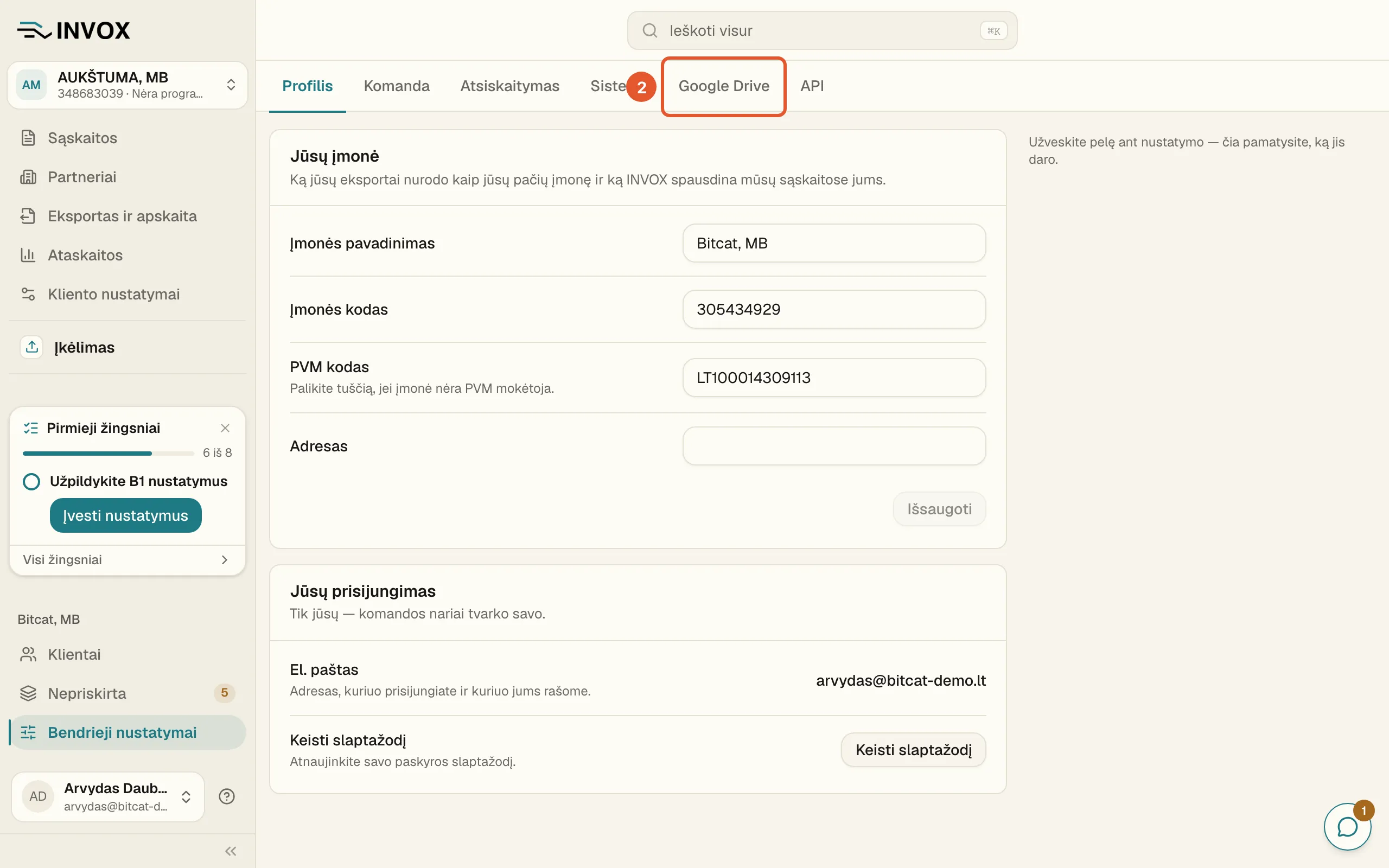The width and height of the screenshot is (1389, 868).
Task: Click the Įkėlimas upload item
Action: click(x=128, y=347)
